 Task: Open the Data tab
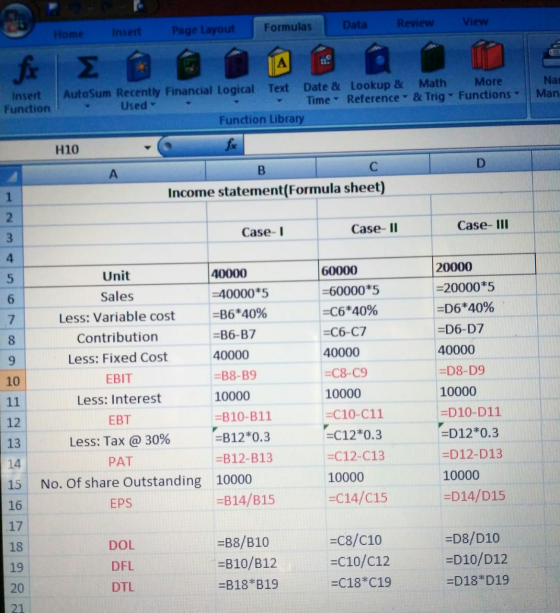click(355, 25)
